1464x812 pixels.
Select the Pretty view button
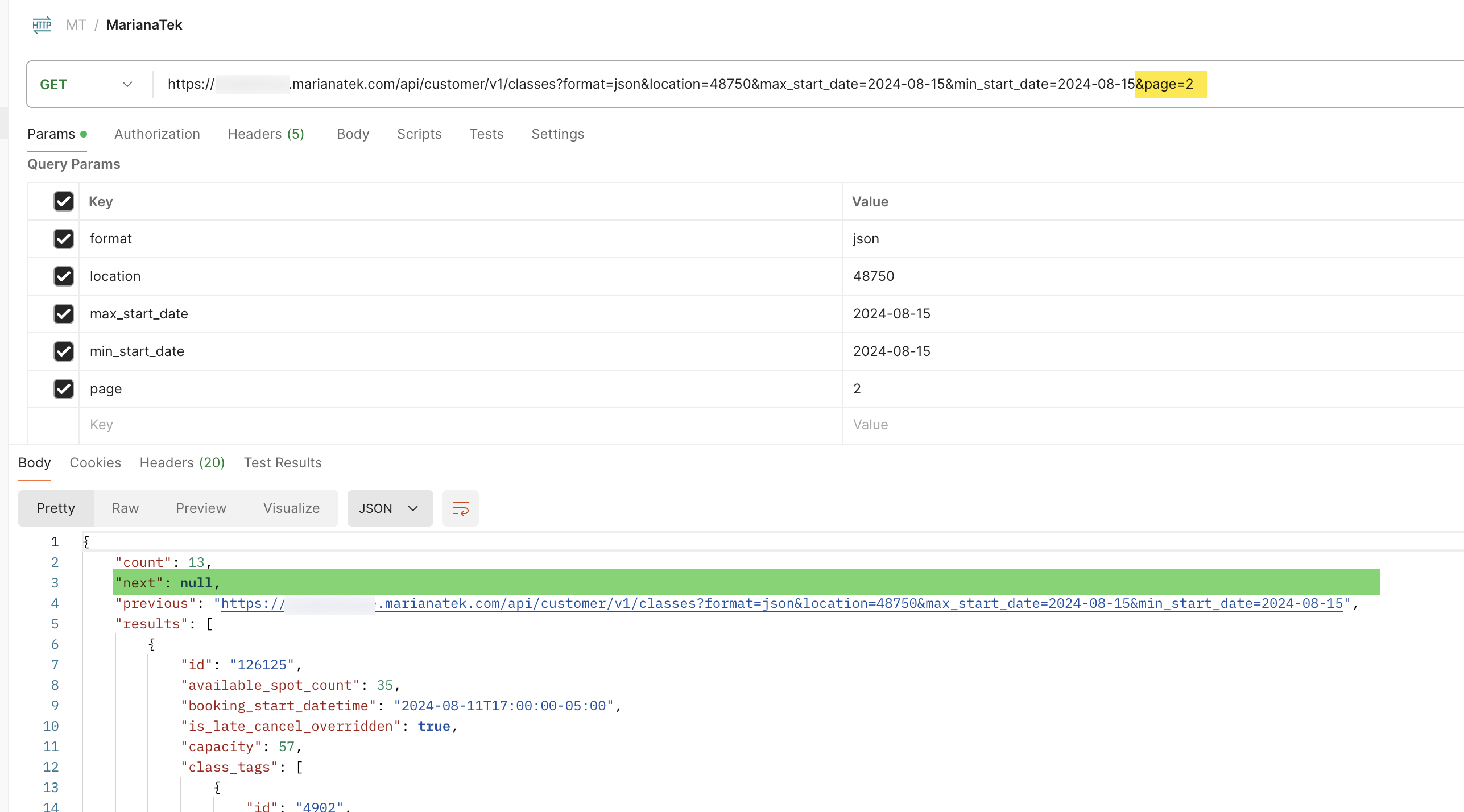point(56,508)
